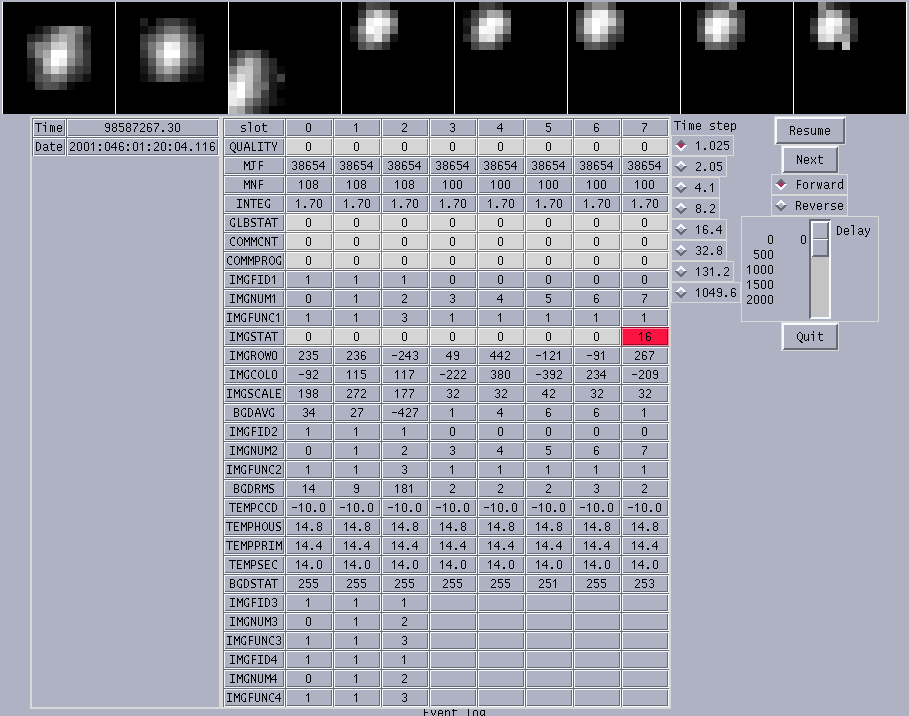Click BGDSTAT value 251
909x716 pixels.
[548, 584]
